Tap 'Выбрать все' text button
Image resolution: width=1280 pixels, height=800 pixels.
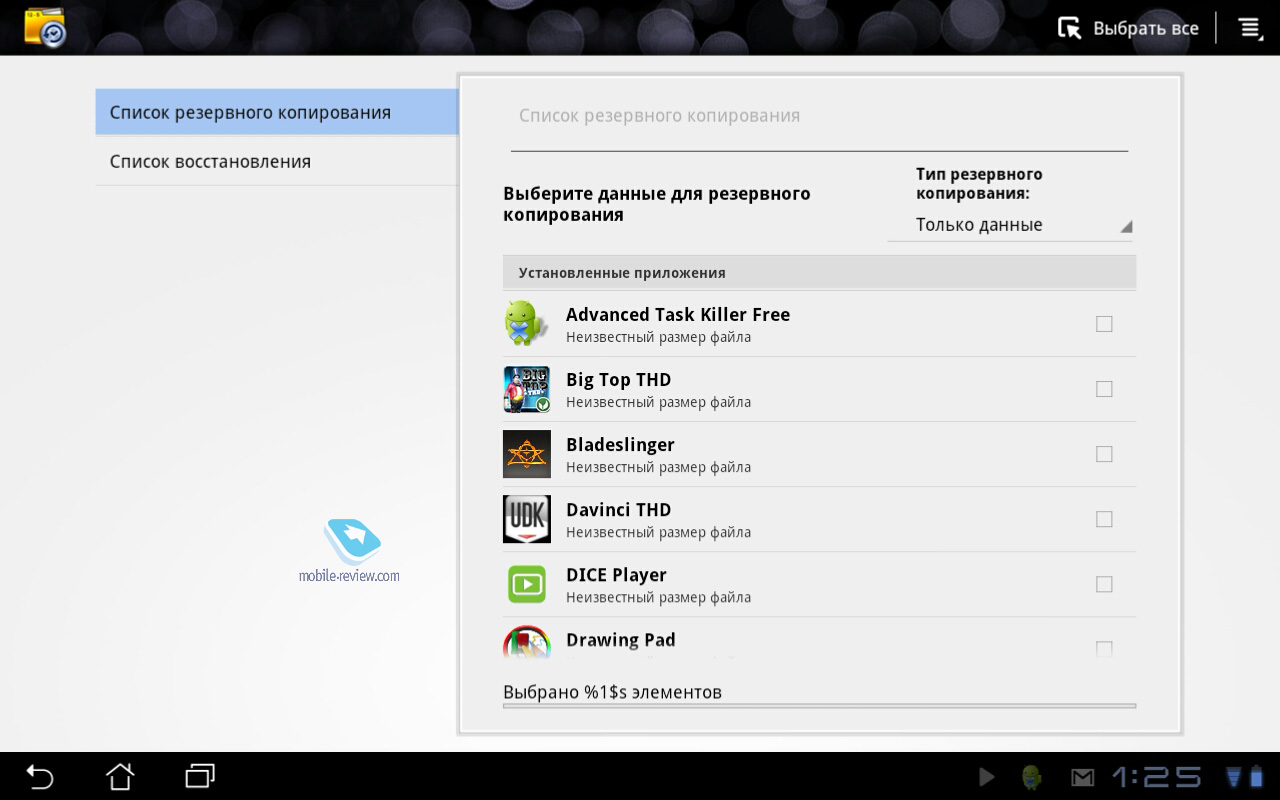click(x=1145, y=28)
